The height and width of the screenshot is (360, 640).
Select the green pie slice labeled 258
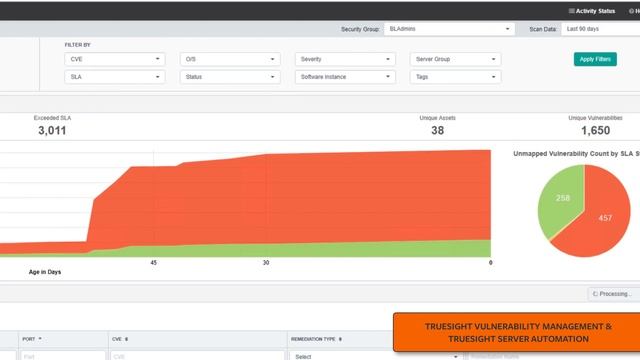pos(562,198)
